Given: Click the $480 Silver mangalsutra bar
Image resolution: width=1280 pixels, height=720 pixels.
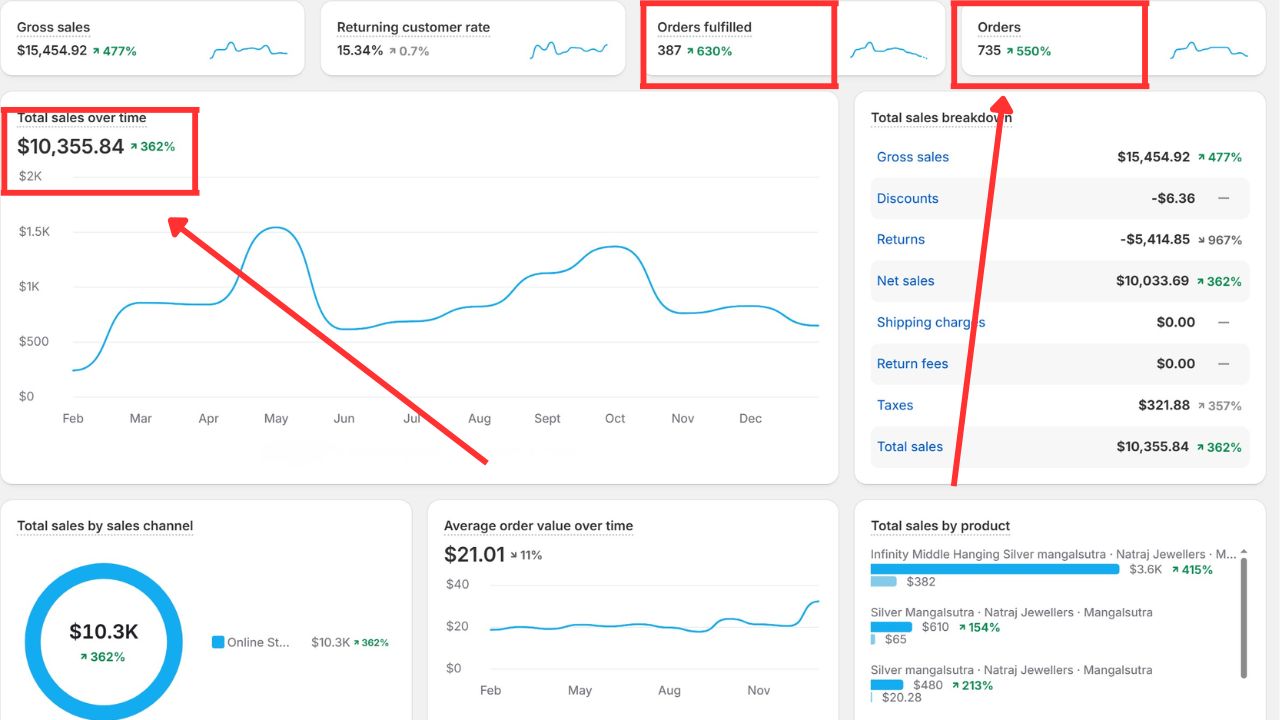Looking at the screenshot, I should (x=887, y=685).
